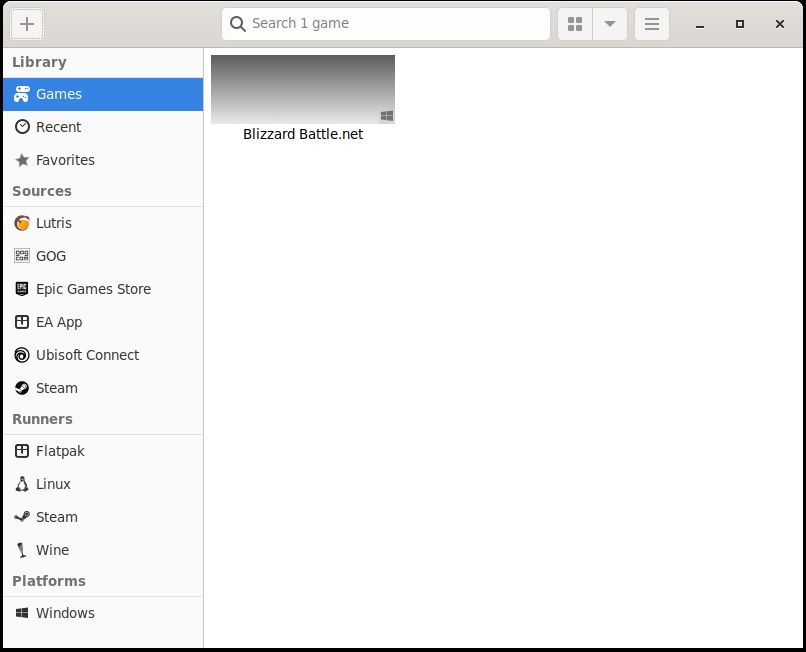Select the Lutris source
Screen dimensions: 806x652
click(x=103, y=223)
